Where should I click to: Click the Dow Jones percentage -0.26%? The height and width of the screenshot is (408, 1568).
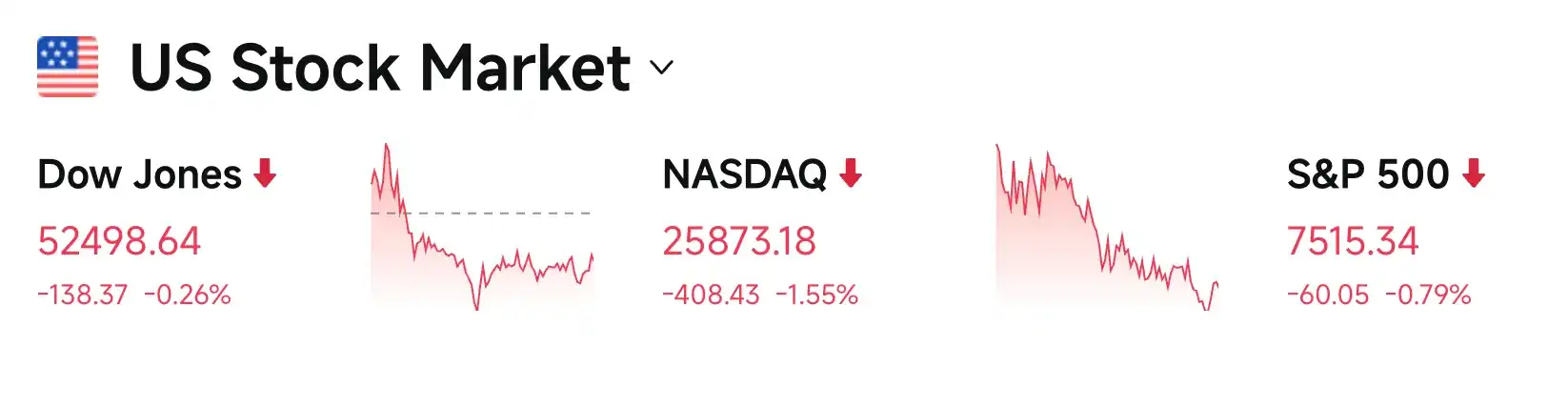[188, 295]
